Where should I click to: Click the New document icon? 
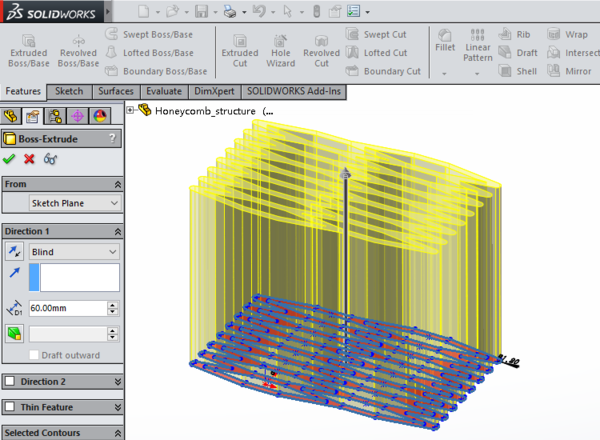143,11
